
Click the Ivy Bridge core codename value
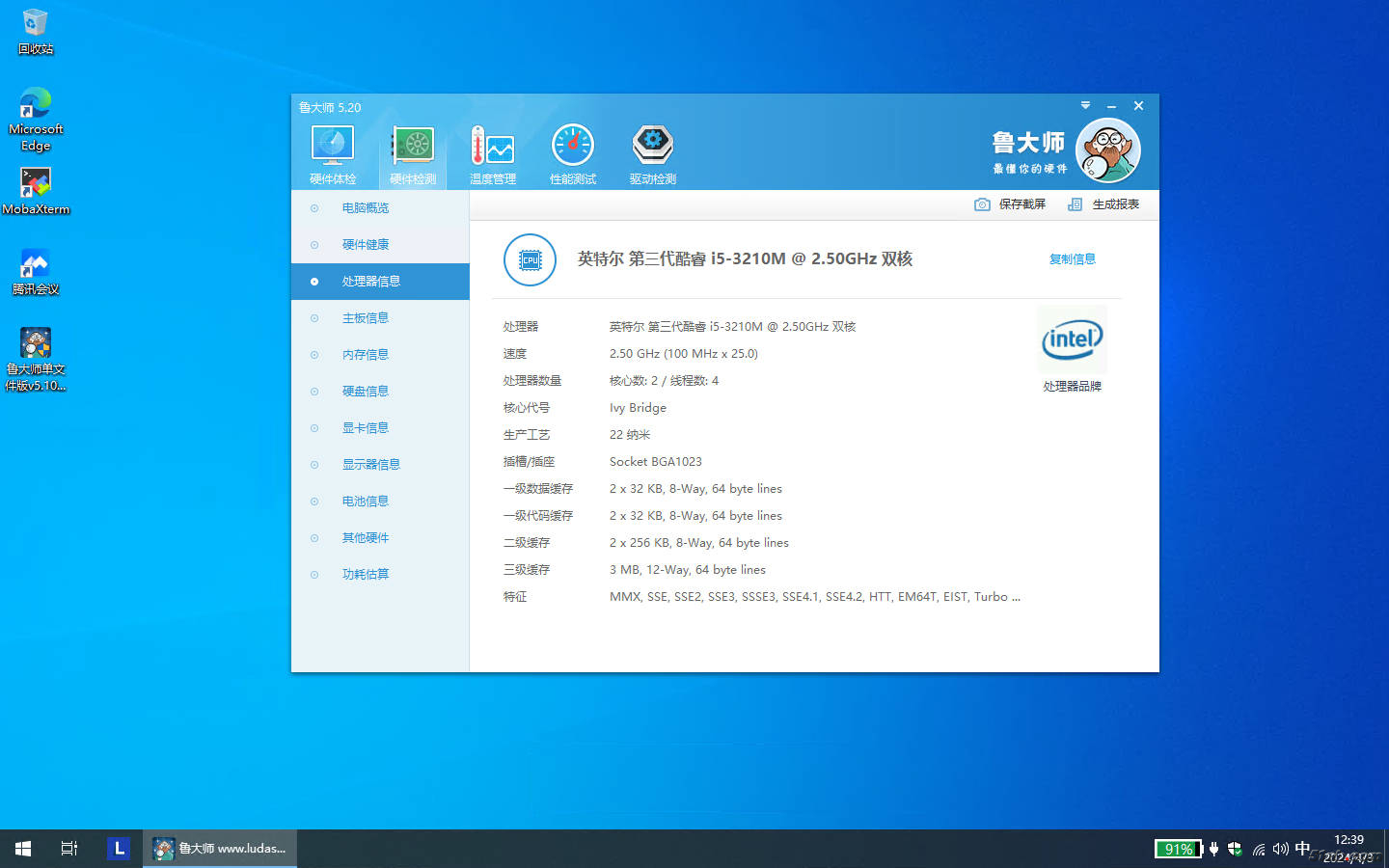click(x=638, y=408)
